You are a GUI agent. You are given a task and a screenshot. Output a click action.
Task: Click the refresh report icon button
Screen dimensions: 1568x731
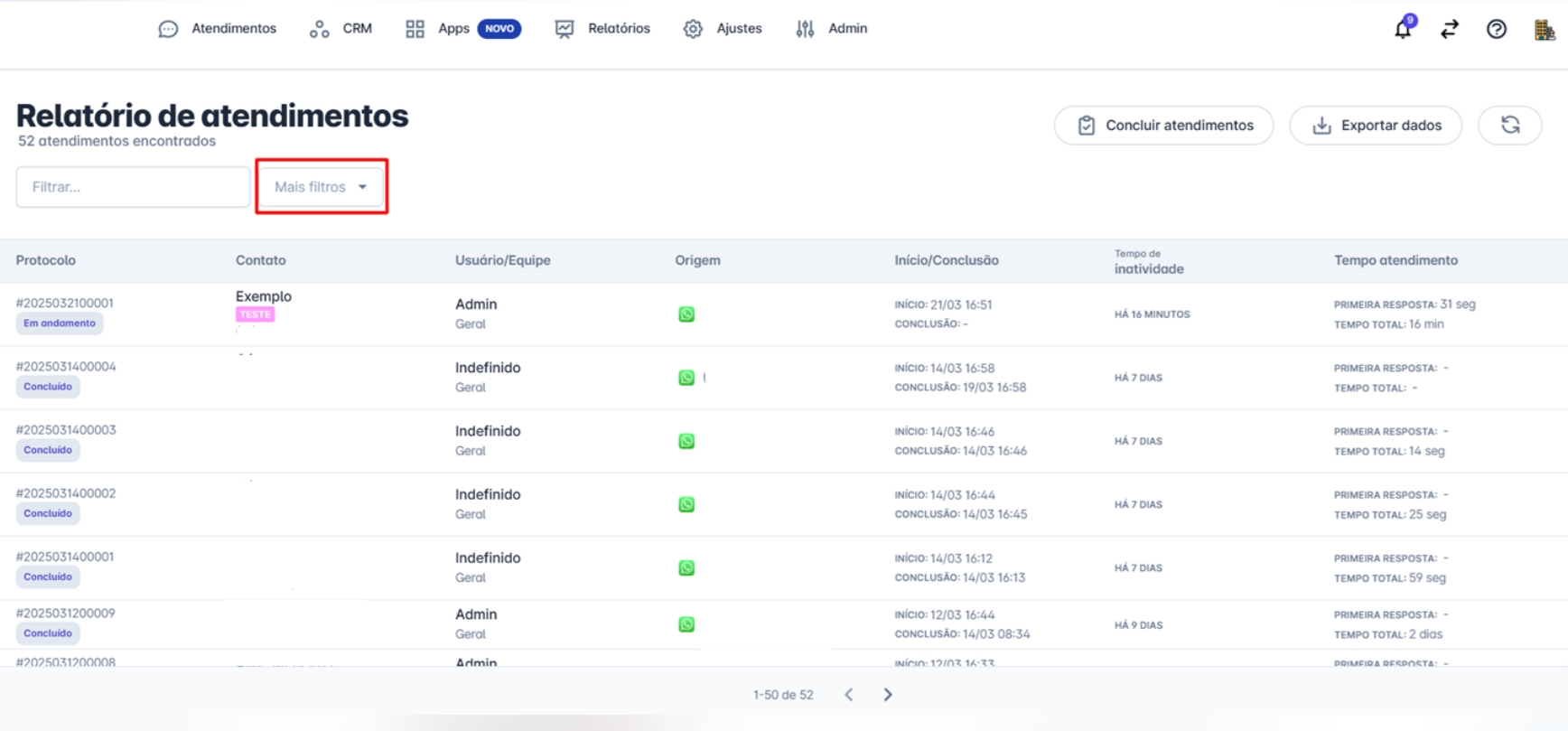tap(1509, 125)
